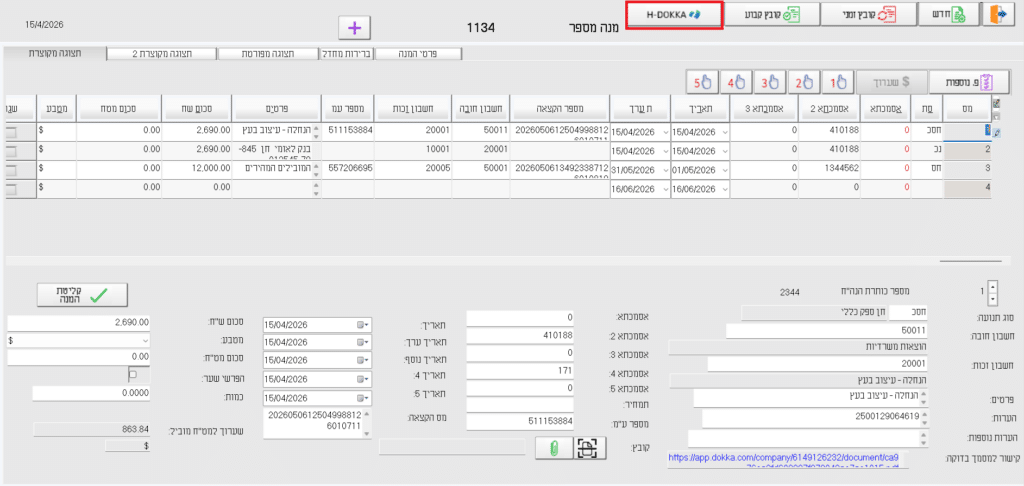Click the hand pointer button number 5

702,82
